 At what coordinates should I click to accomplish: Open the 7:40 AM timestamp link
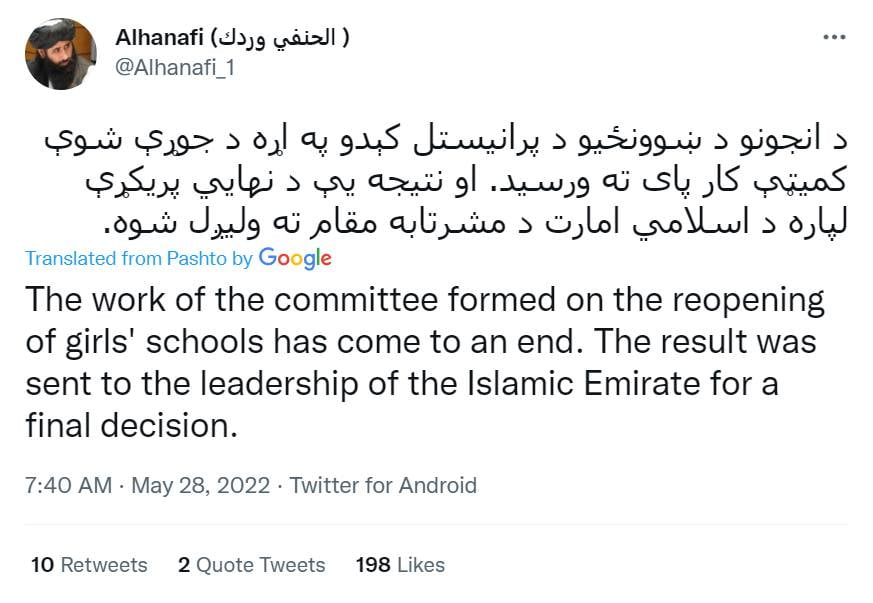pos(68,486)
